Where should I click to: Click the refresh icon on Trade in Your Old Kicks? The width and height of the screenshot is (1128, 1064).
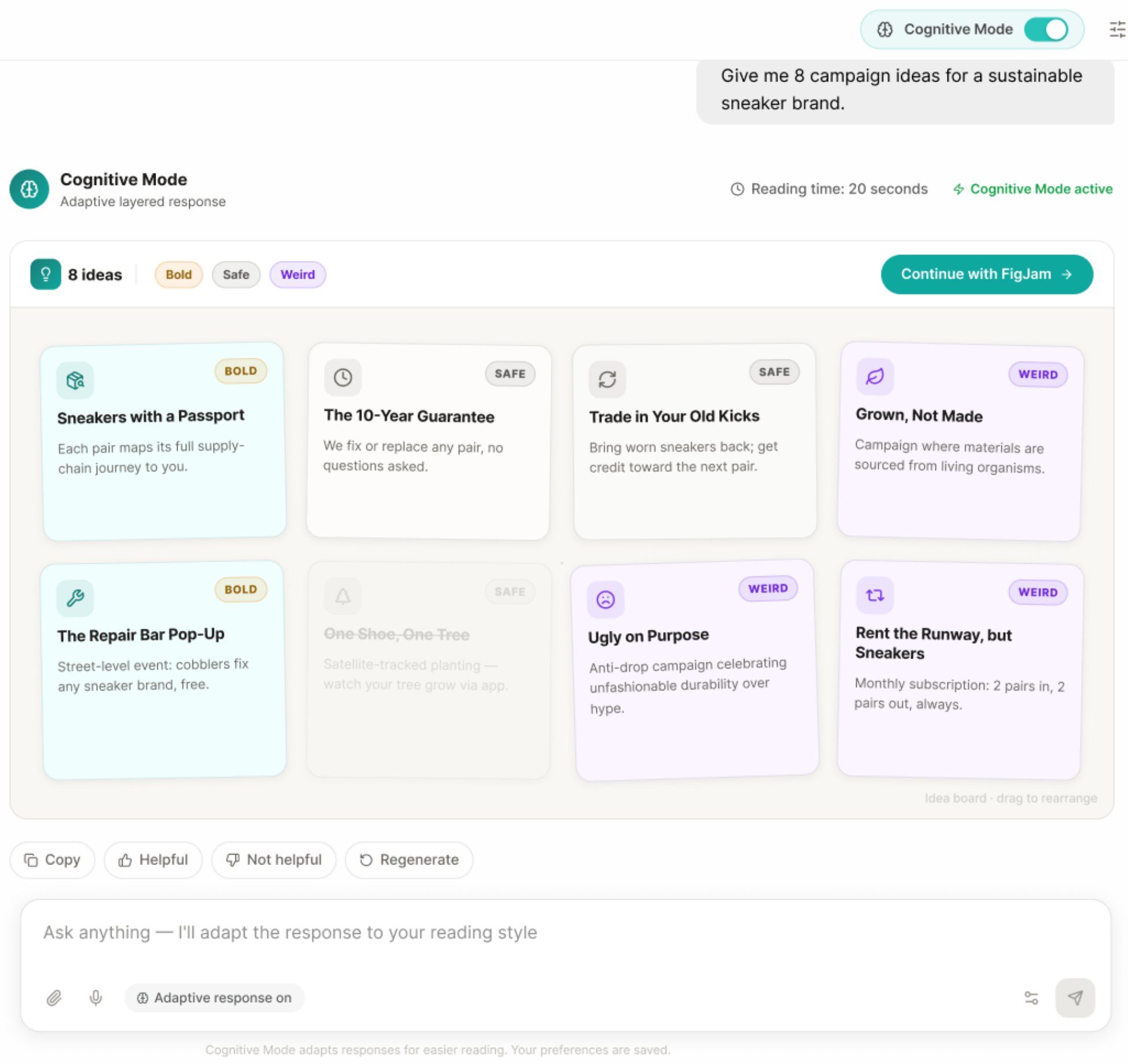[x=607, y=379]
